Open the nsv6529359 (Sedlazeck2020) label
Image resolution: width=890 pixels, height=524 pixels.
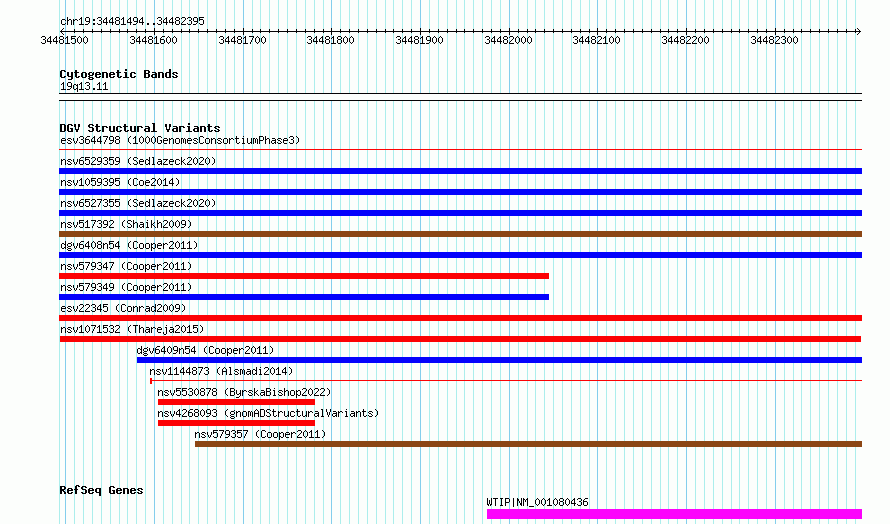(x=138, y=161)
